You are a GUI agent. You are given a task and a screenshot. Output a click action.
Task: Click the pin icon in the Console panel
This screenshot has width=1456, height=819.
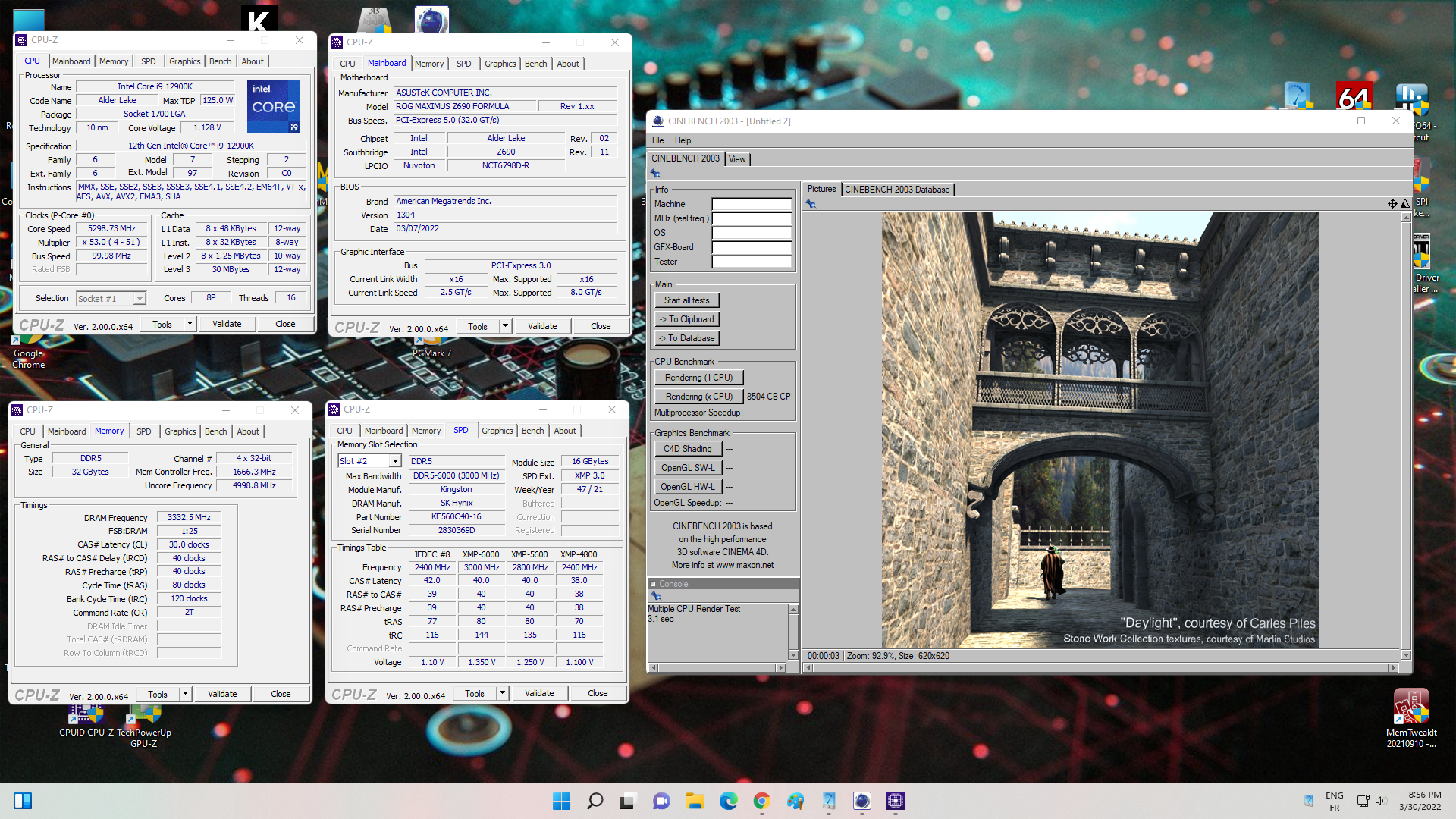(x=656, y=596)
